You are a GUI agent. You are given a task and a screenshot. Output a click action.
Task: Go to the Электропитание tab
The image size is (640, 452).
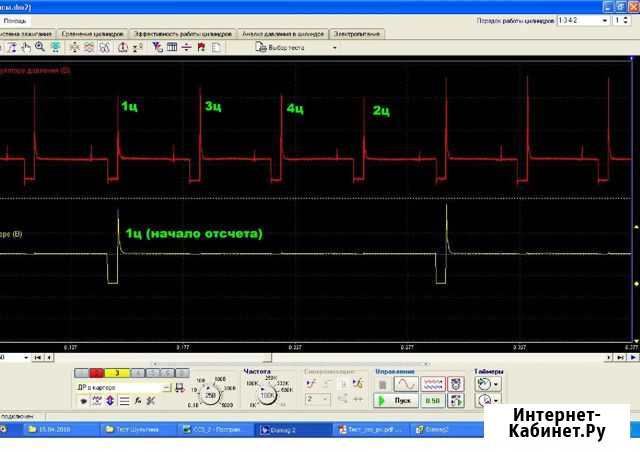(x=357, y=34)
